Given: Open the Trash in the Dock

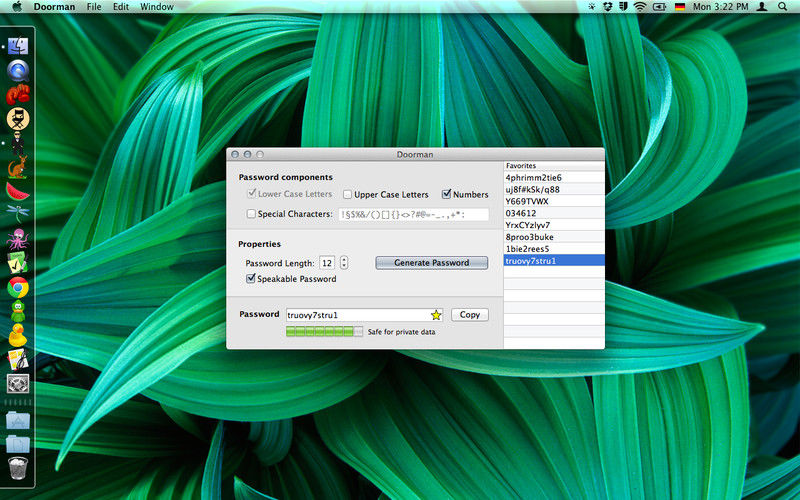Looking at the screenshot, I should click(x=18, y=468).
